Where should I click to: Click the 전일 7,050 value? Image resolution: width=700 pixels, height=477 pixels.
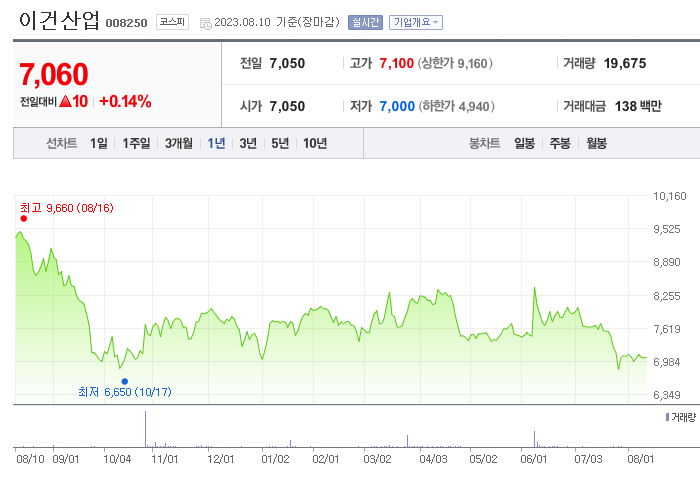pyautogui.click(x=287, y=63)
